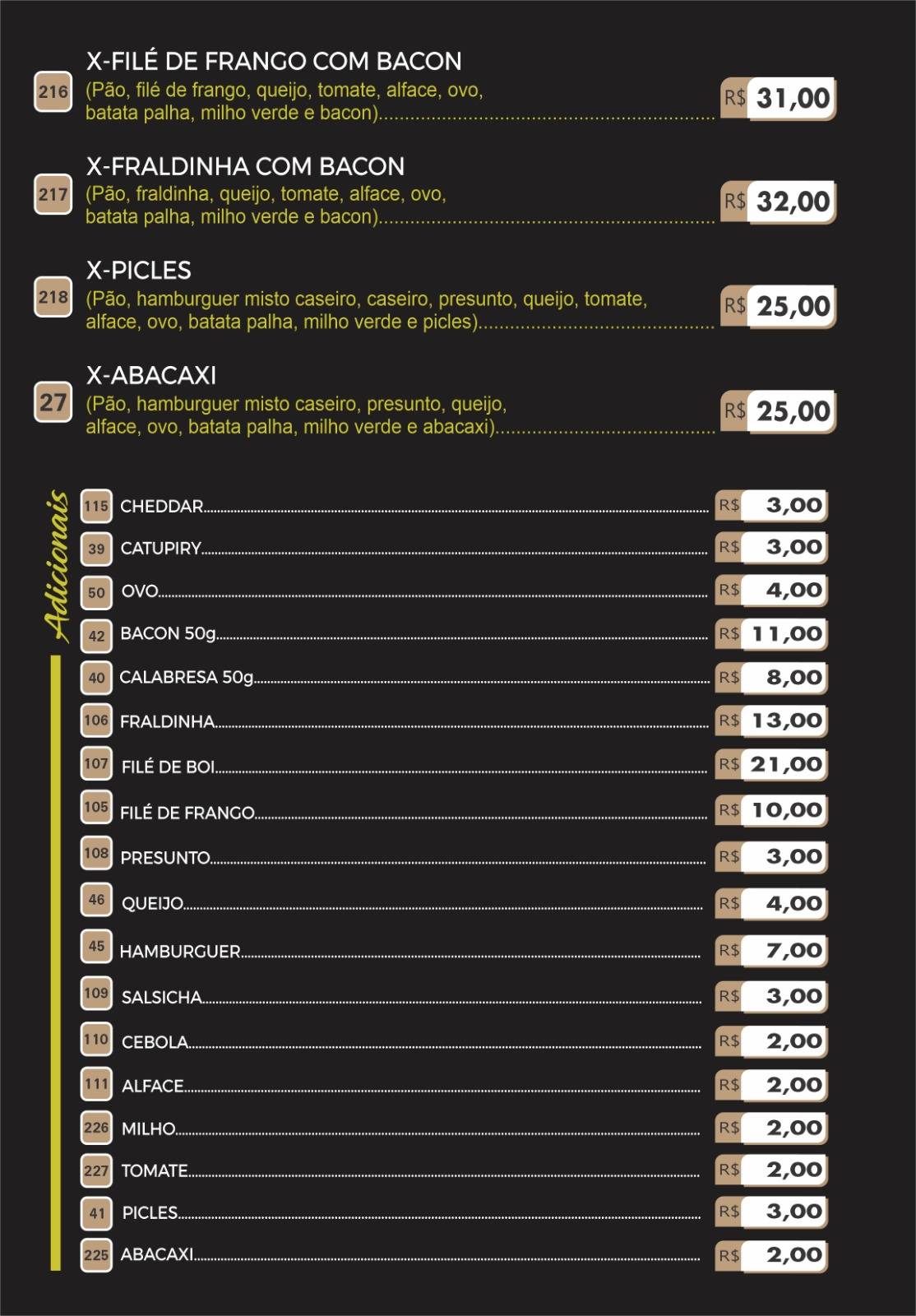Select the X-PICLES item title

tap(139, 271)
